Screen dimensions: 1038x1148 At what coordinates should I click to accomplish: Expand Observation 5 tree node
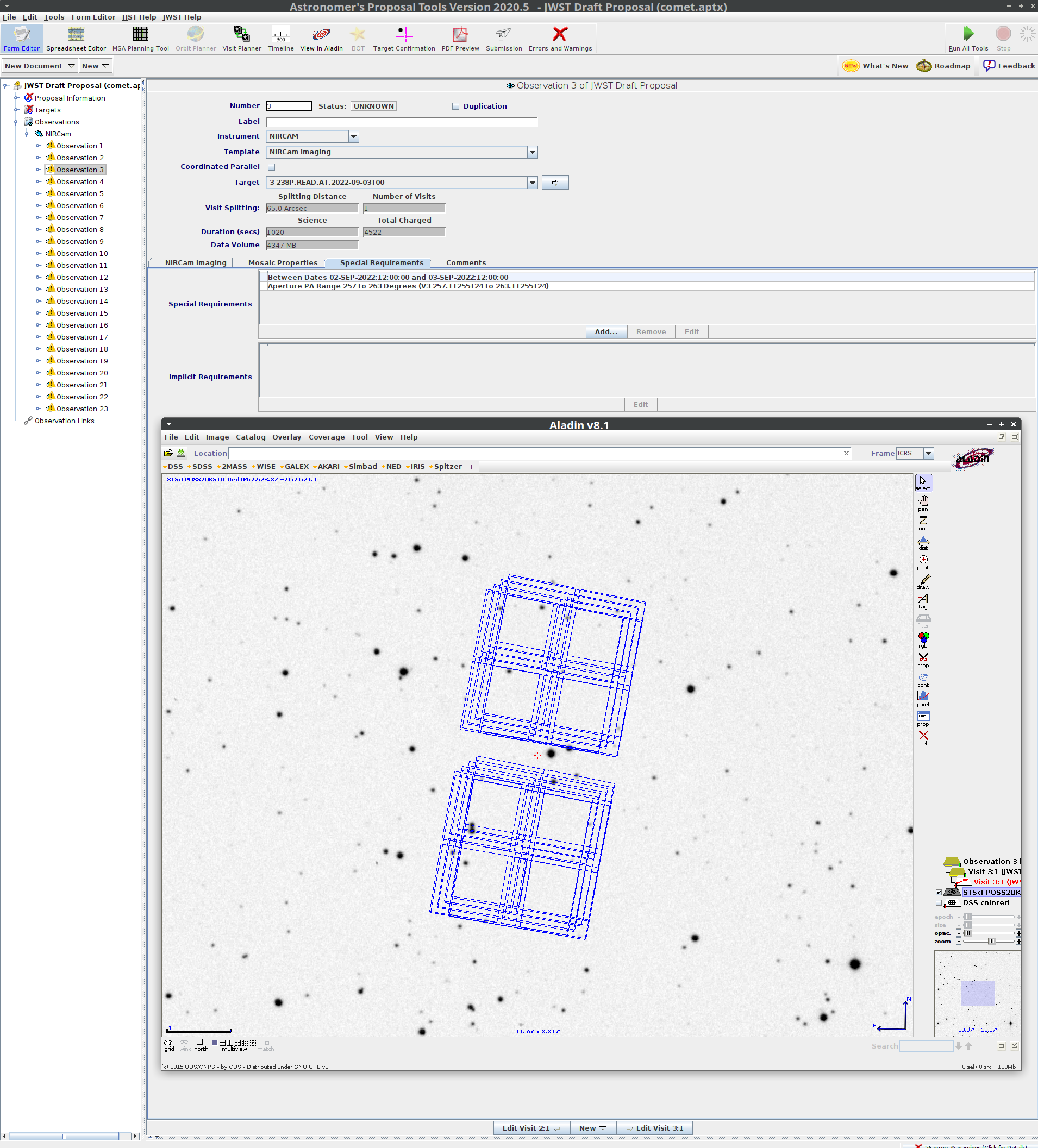coord(38,193)
